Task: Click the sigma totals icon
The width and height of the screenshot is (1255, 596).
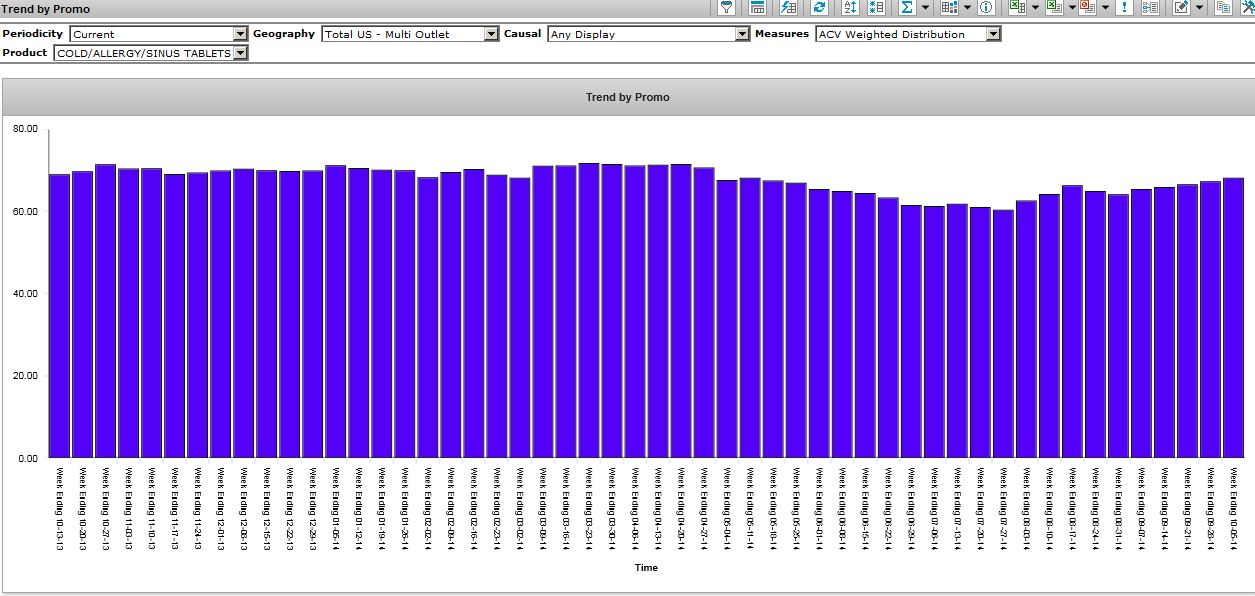Action: click(906, 7)
